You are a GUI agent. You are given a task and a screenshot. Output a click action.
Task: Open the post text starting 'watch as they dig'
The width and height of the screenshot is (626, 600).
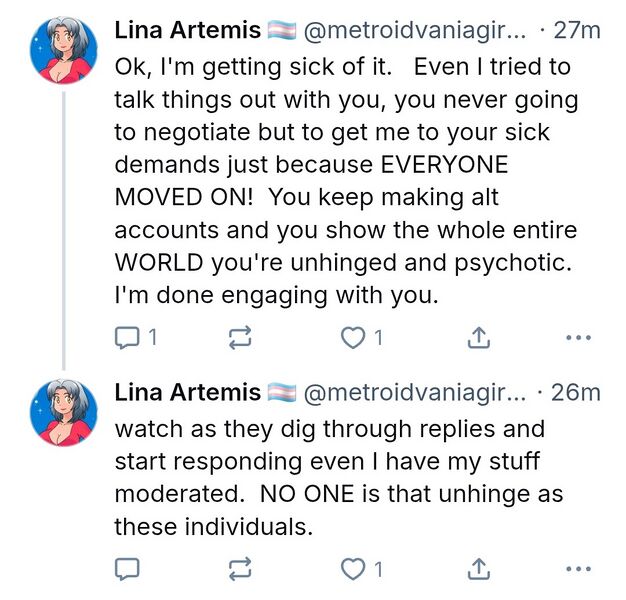pos(338,478)
